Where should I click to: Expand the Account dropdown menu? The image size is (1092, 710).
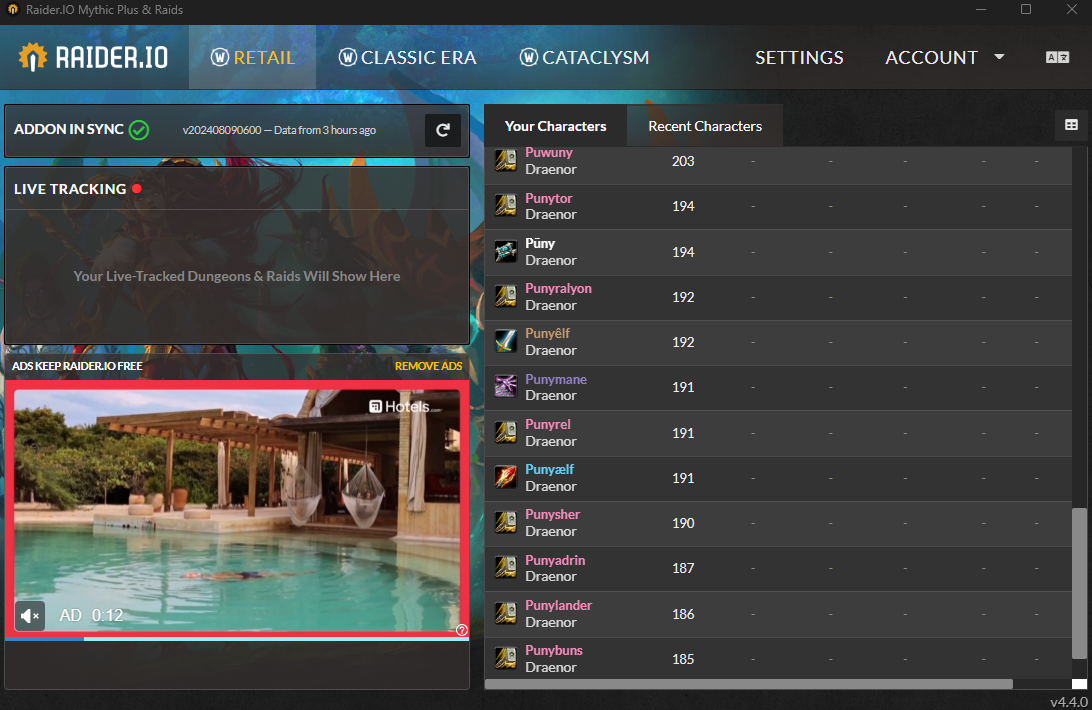click(x=945, y=57)
